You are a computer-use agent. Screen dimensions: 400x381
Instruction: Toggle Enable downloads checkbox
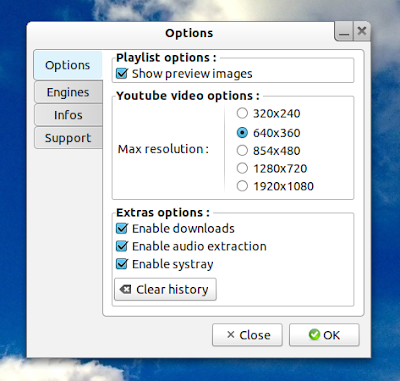click(x=122, y=229)
